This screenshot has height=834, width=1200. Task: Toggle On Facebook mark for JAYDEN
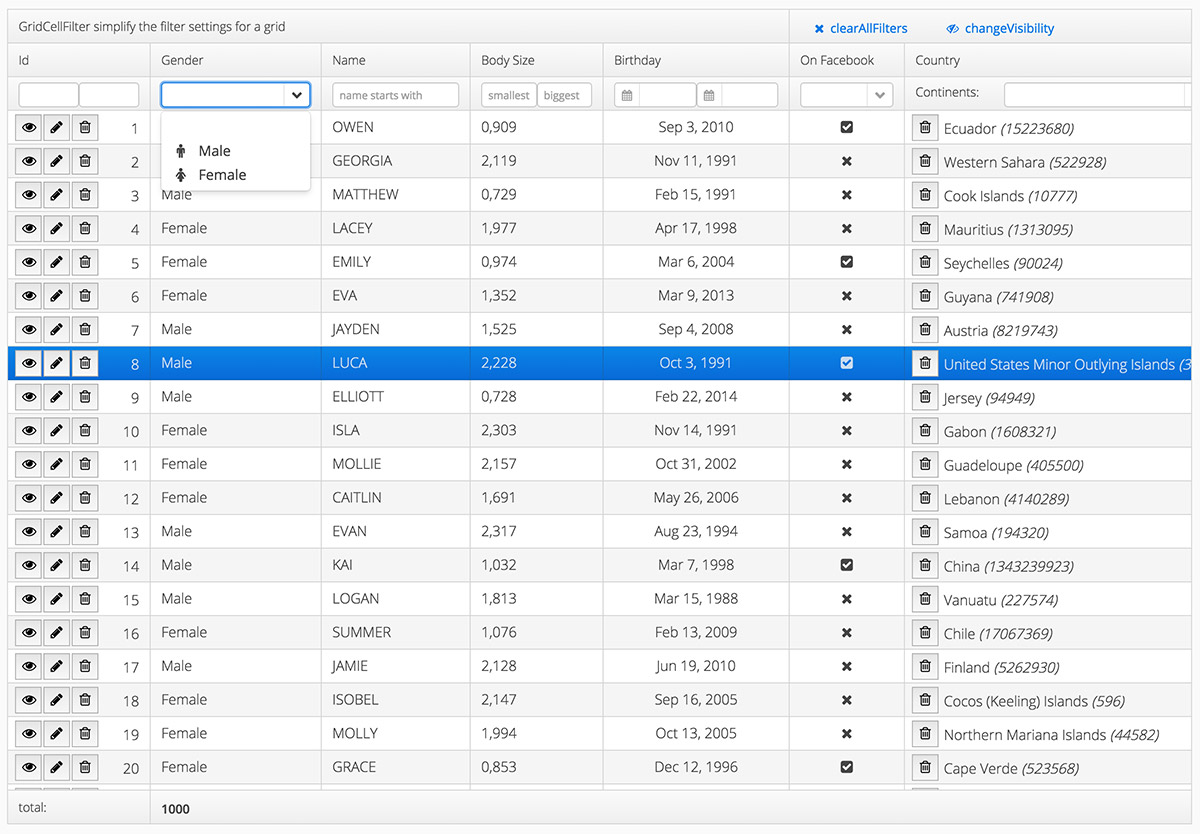coord(847,330)
